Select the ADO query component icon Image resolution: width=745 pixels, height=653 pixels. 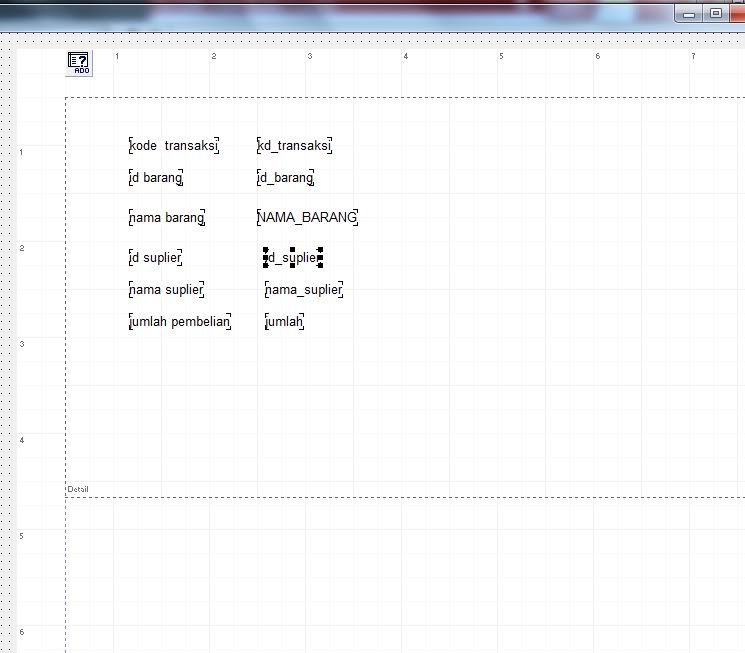(x=79, y=64)
